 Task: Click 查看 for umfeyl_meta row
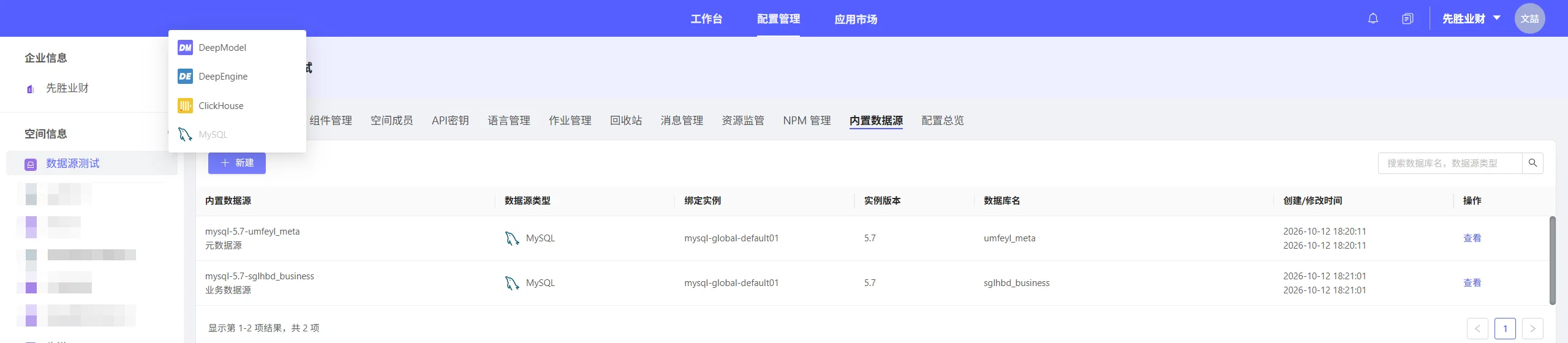click(x=1472, y=238)
